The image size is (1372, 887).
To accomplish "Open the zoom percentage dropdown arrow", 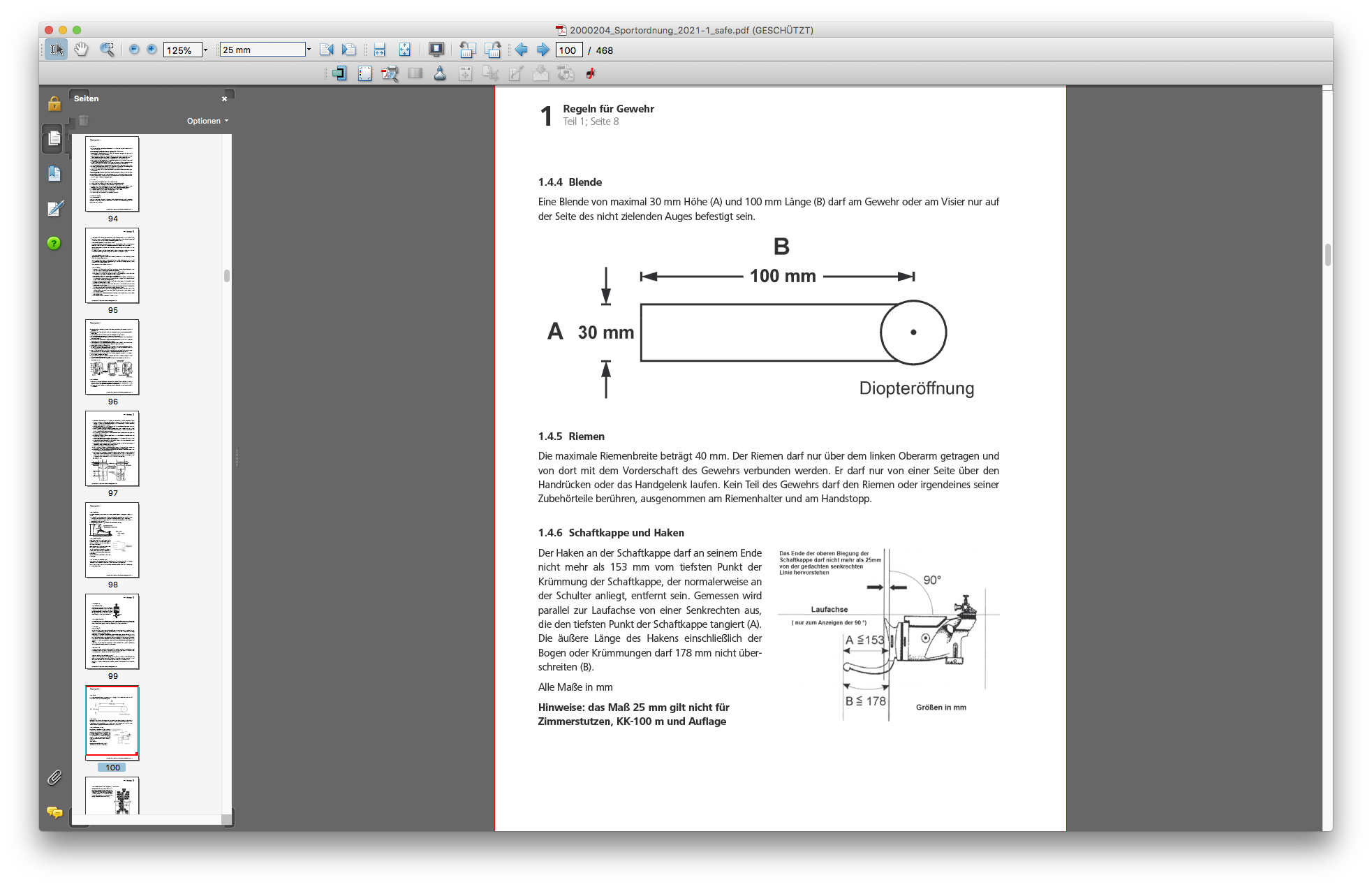I will click(x=205, y=50).
